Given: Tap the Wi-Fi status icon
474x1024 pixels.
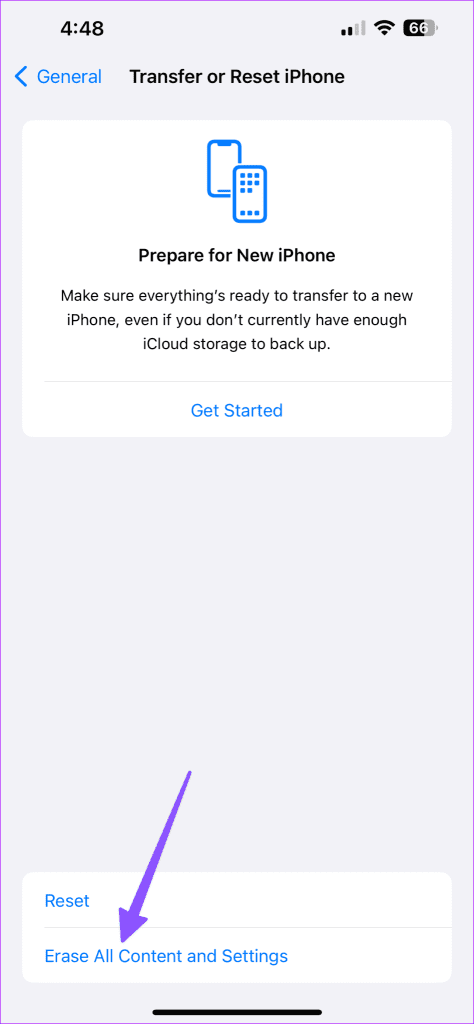Looking at the screenshot, I should 385,28.
